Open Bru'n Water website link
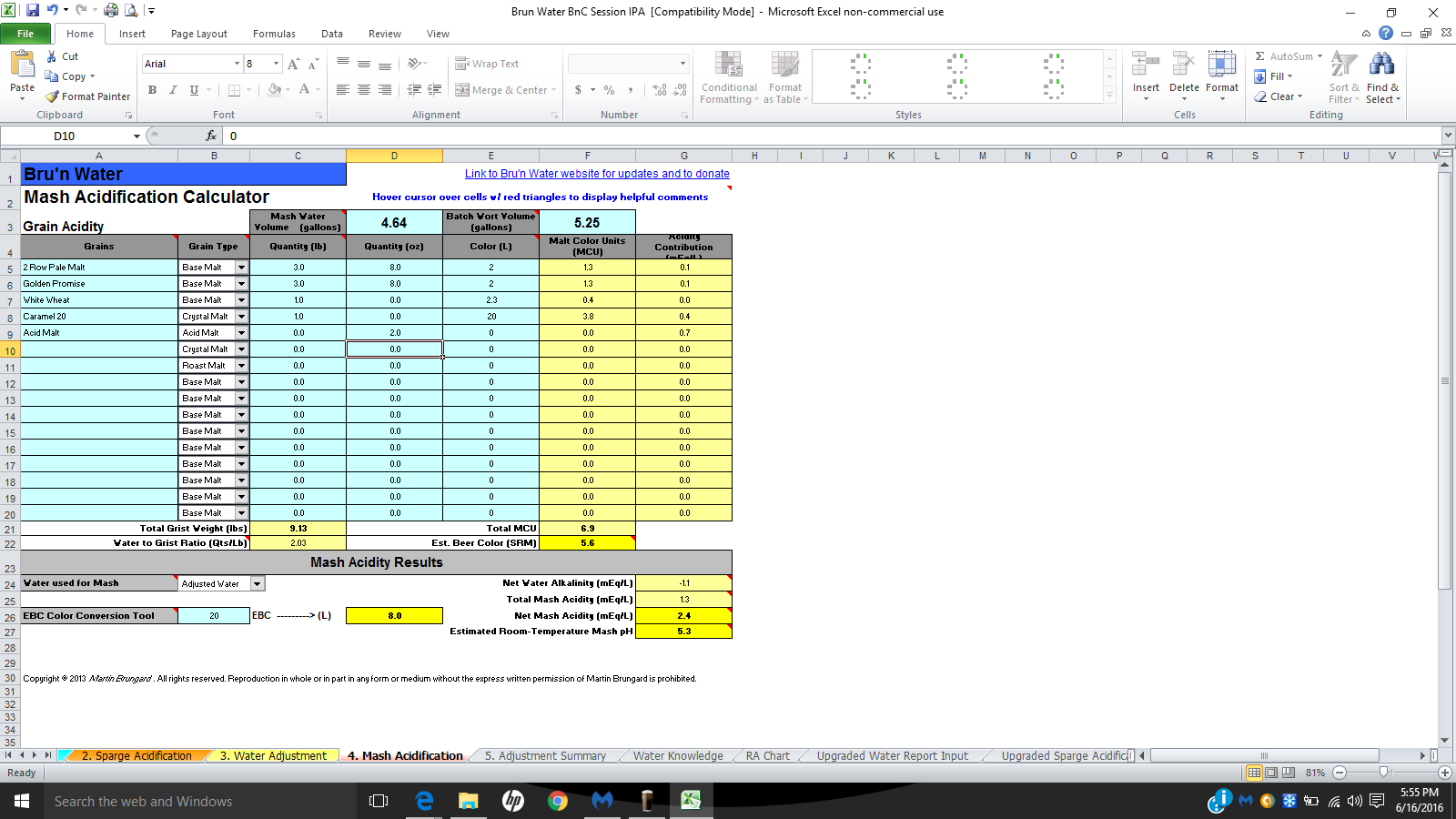This screenshot has width=1456, height=819. pyautogui.click(x=597, y=174)
